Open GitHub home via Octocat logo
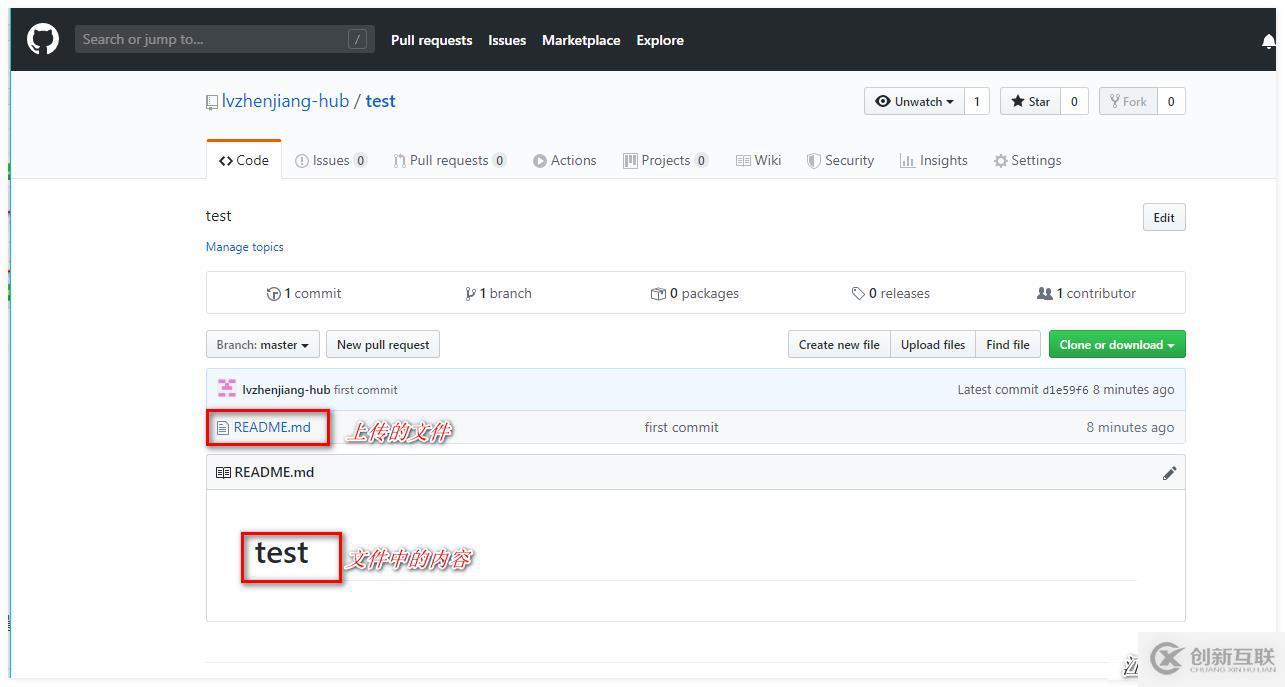 click(x=42, y=39)
